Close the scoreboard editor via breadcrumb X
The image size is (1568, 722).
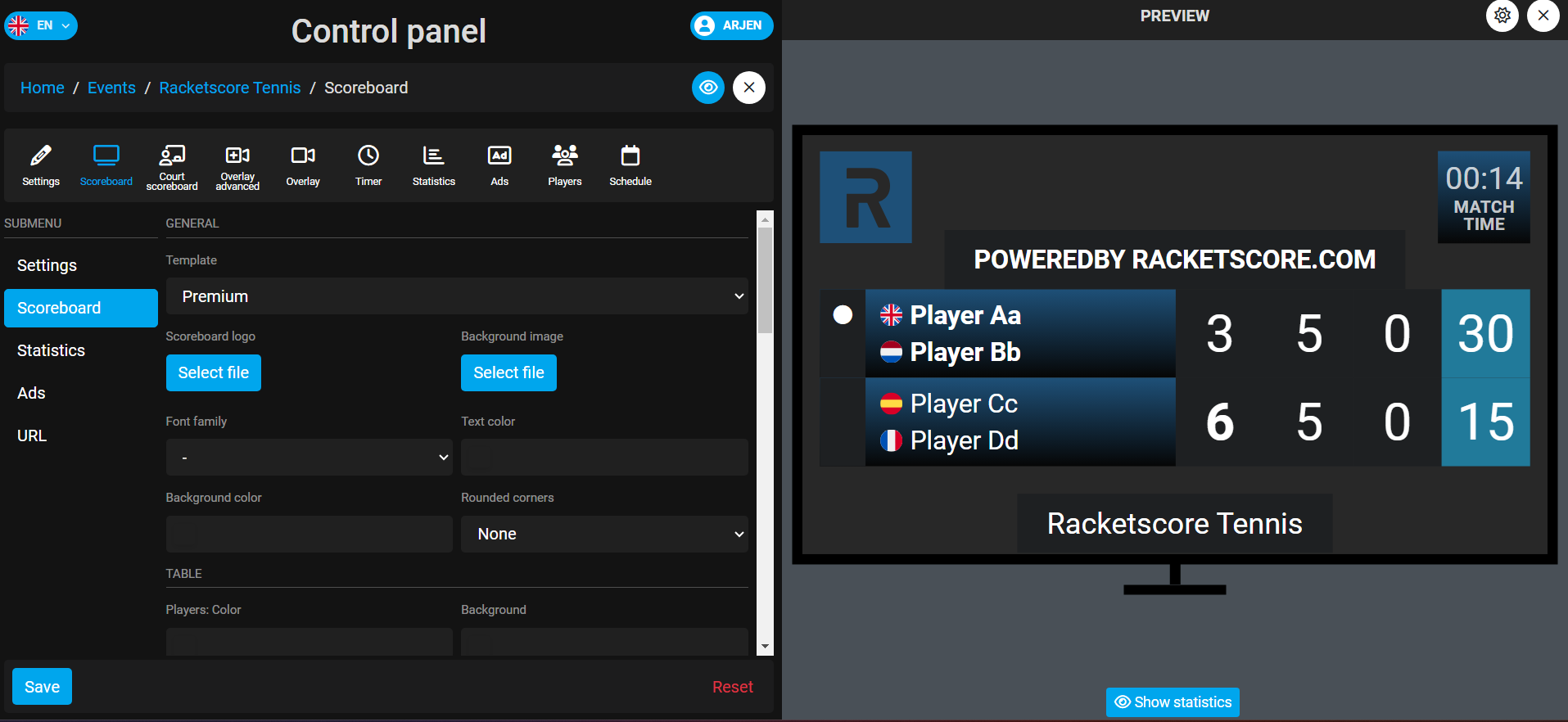749,88
